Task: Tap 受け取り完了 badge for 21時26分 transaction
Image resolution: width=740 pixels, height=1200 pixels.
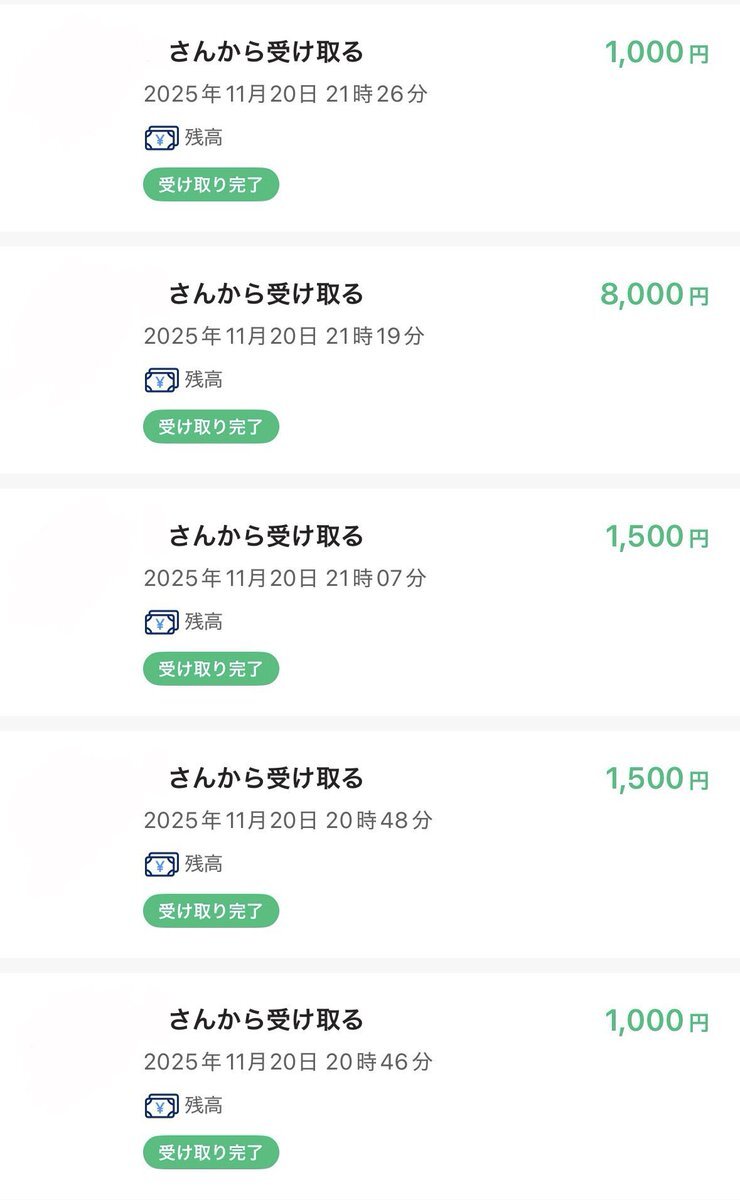Action: [x=210, y=185]
